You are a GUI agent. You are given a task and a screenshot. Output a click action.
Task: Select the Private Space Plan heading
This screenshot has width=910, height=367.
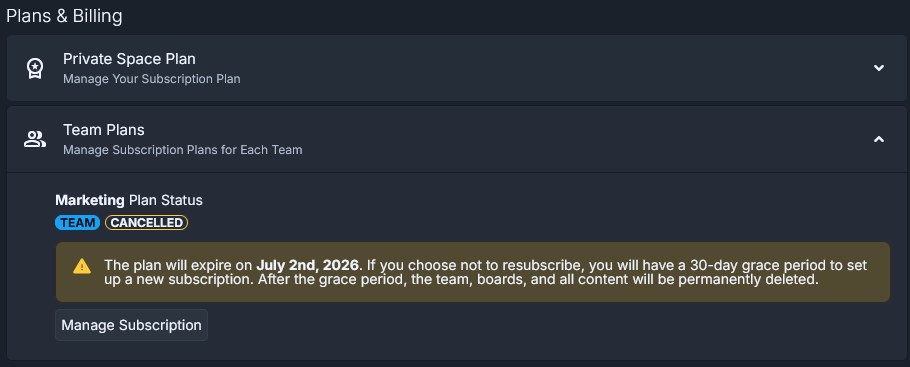pos(129,59)
